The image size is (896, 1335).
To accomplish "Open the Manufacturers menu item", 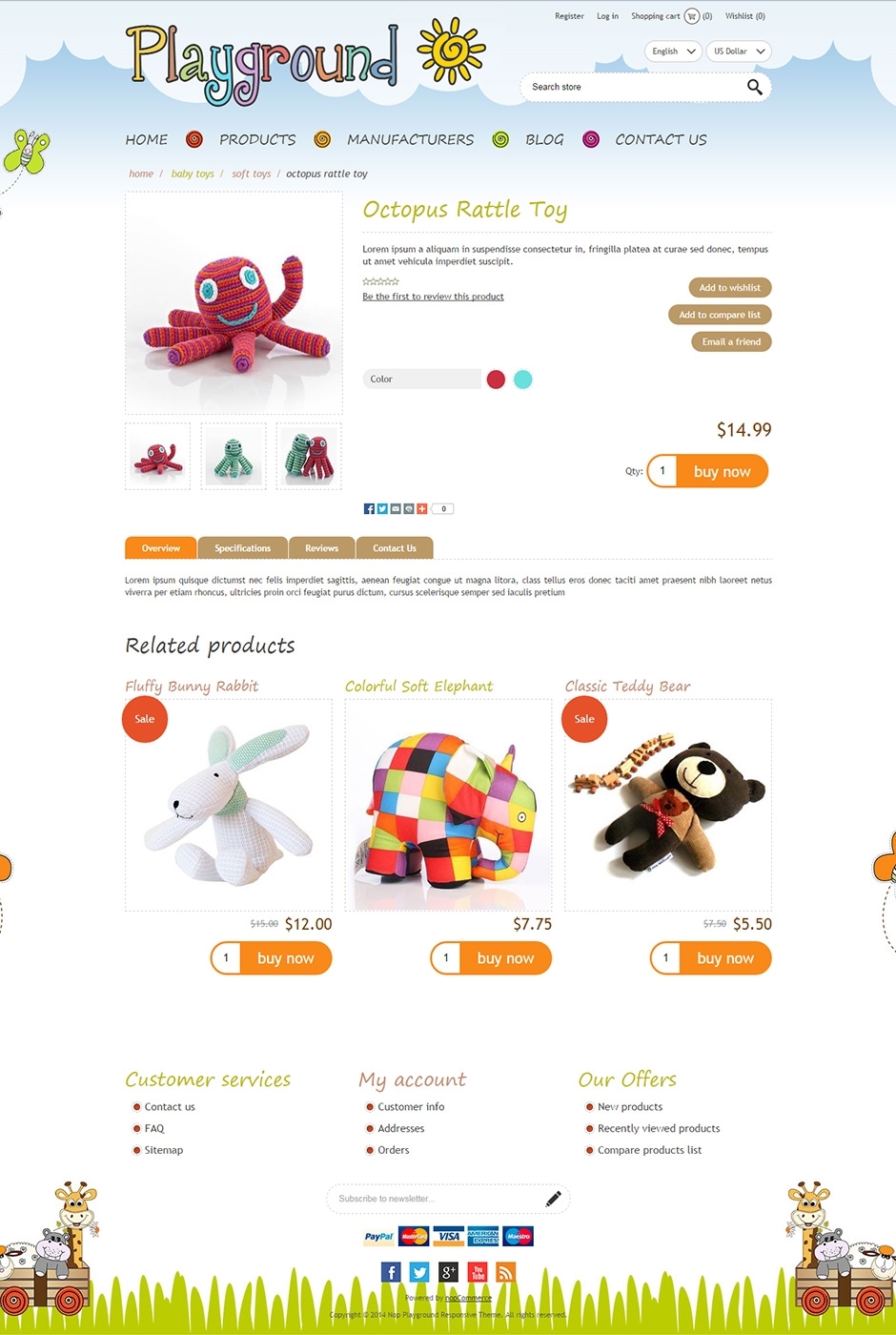I will click(411, 139).
